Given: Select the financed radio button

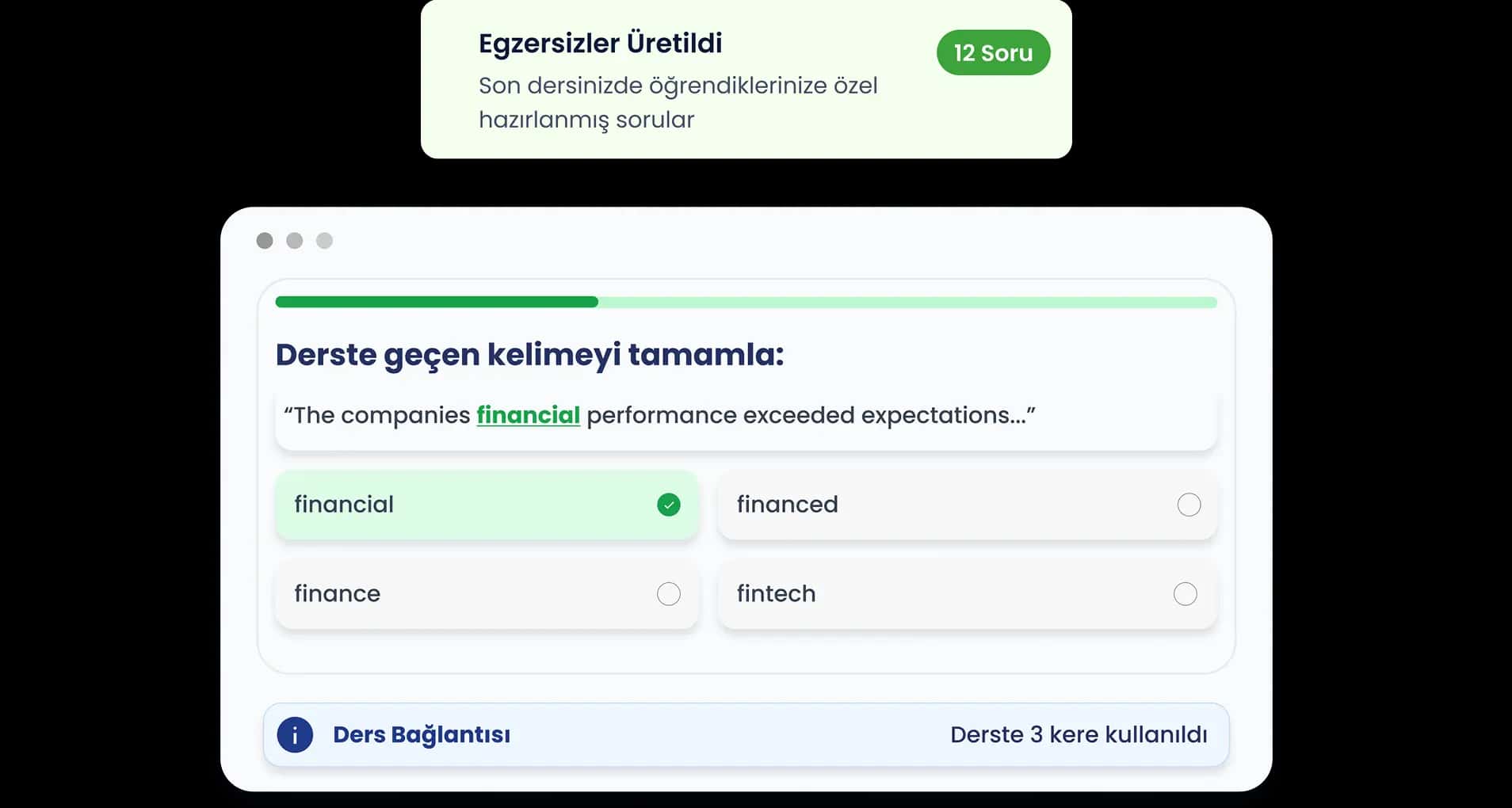Looking at the screenshot, I should click(1189, 505).
